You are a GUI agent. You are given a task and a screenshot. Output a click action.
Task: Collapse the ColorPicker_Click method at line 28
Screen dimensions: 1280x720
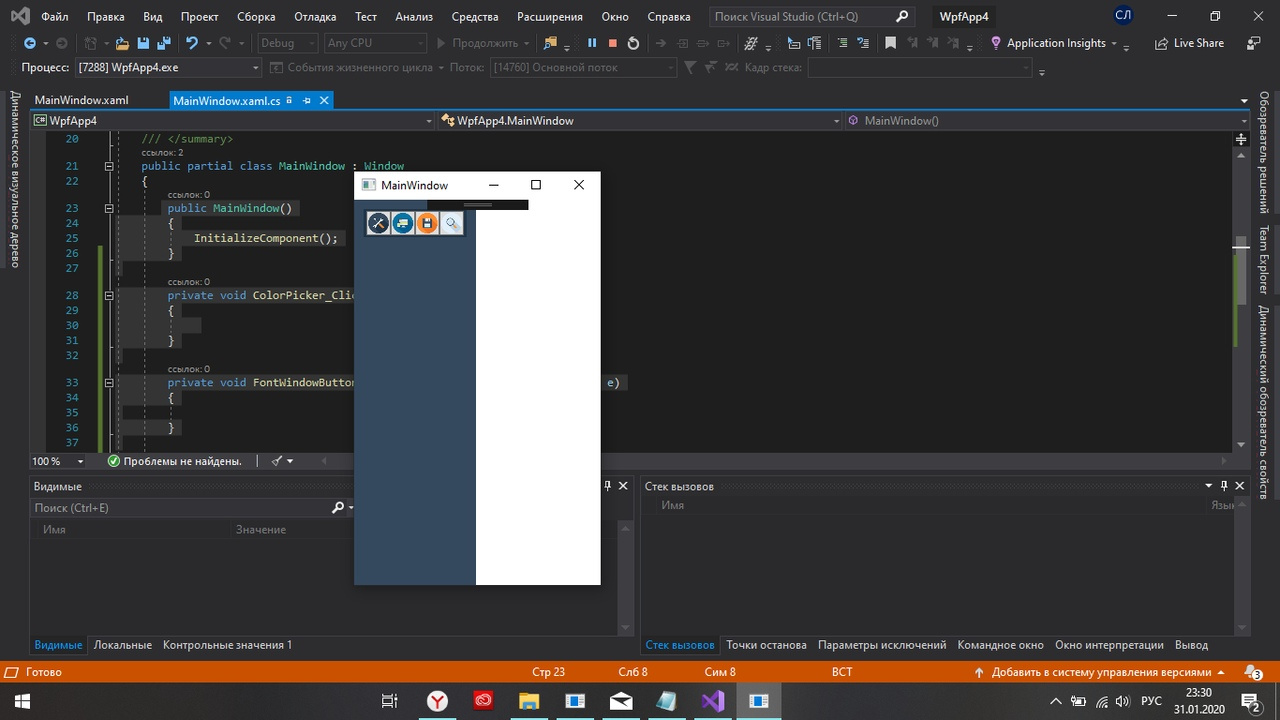pos(109,296)
